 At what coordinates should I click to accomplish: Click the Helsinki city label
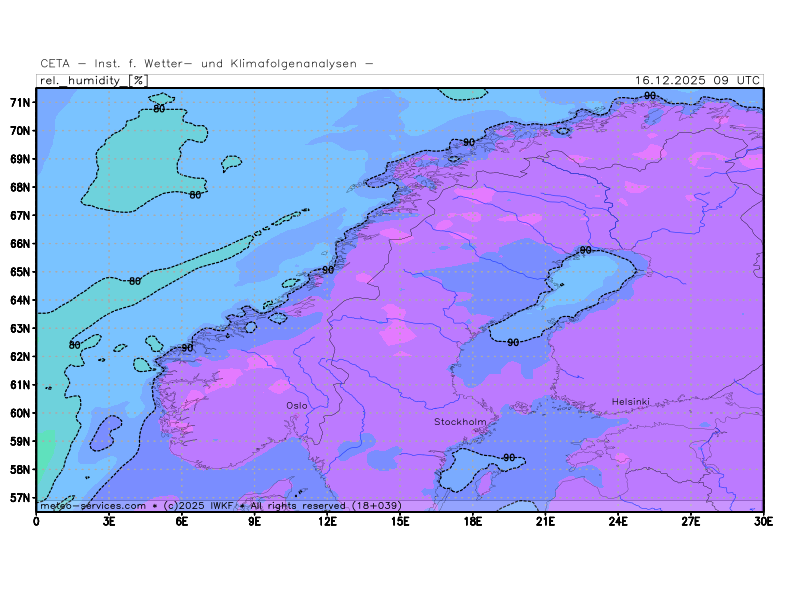630,402
